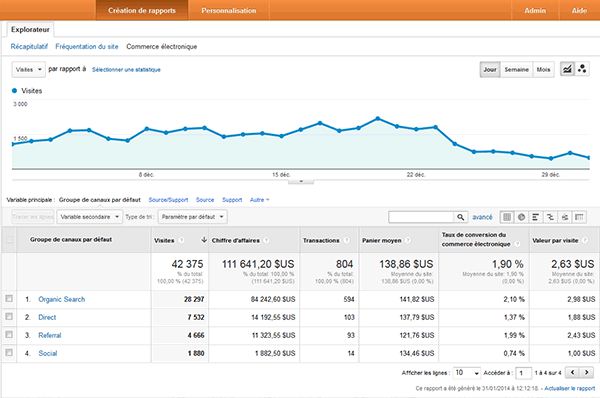The image size is (600, 398).
Task: Open Création de rapports tab
Action: (142, 10)
